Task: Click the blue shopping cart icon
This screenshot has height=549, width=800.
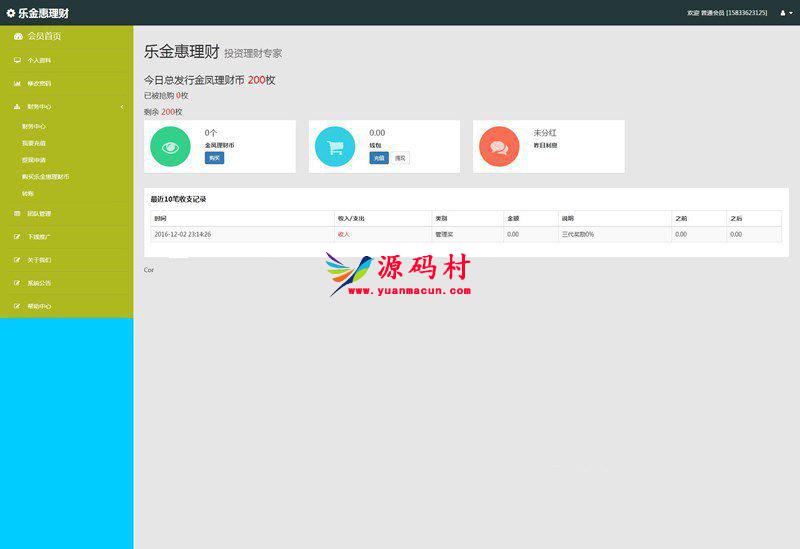Action: (335, 147)
